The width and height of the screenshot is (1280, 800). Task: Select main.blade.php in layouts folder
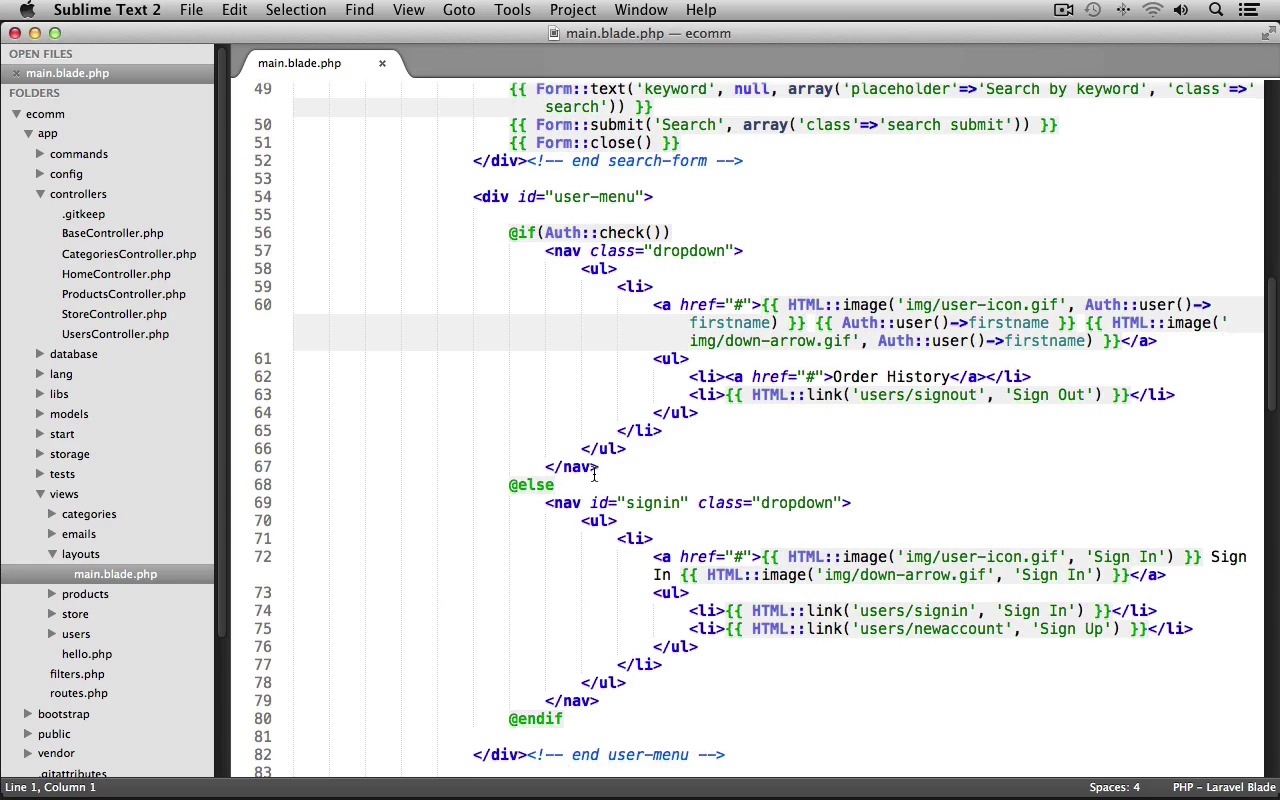[115, 574]
